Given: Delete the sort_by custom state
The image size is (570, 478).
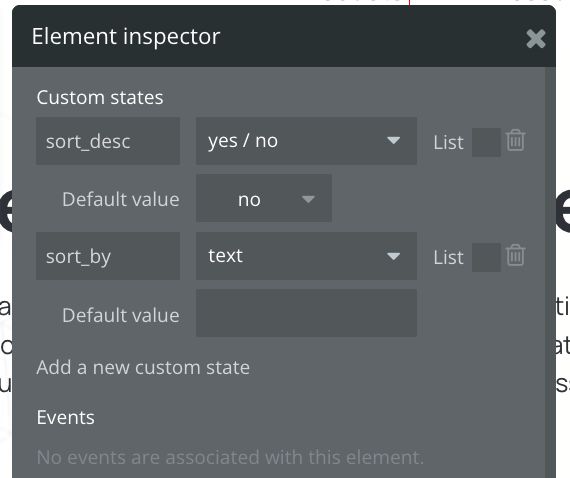Looking at the screenshot, I should tap(515, 255).
